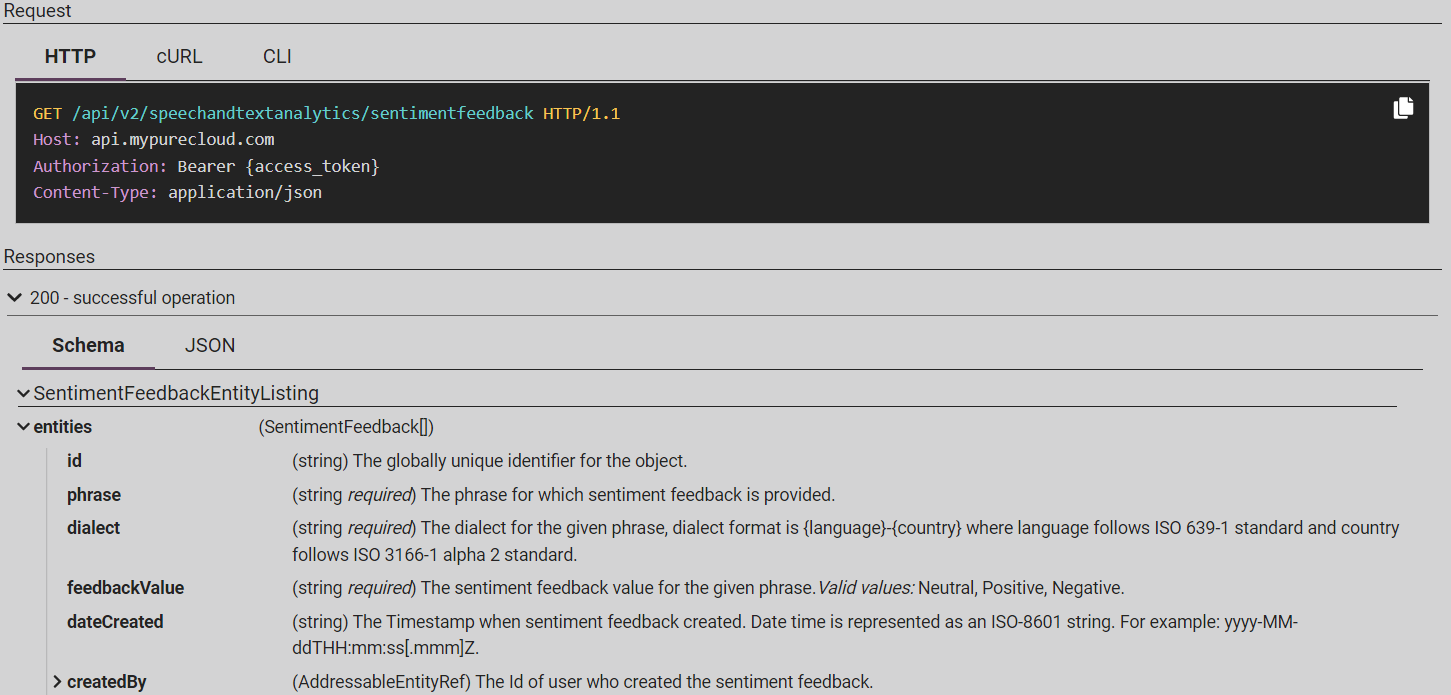Click the SentimentFeedback[] type label
The image size is (1451, 695).
pos(346,427)
